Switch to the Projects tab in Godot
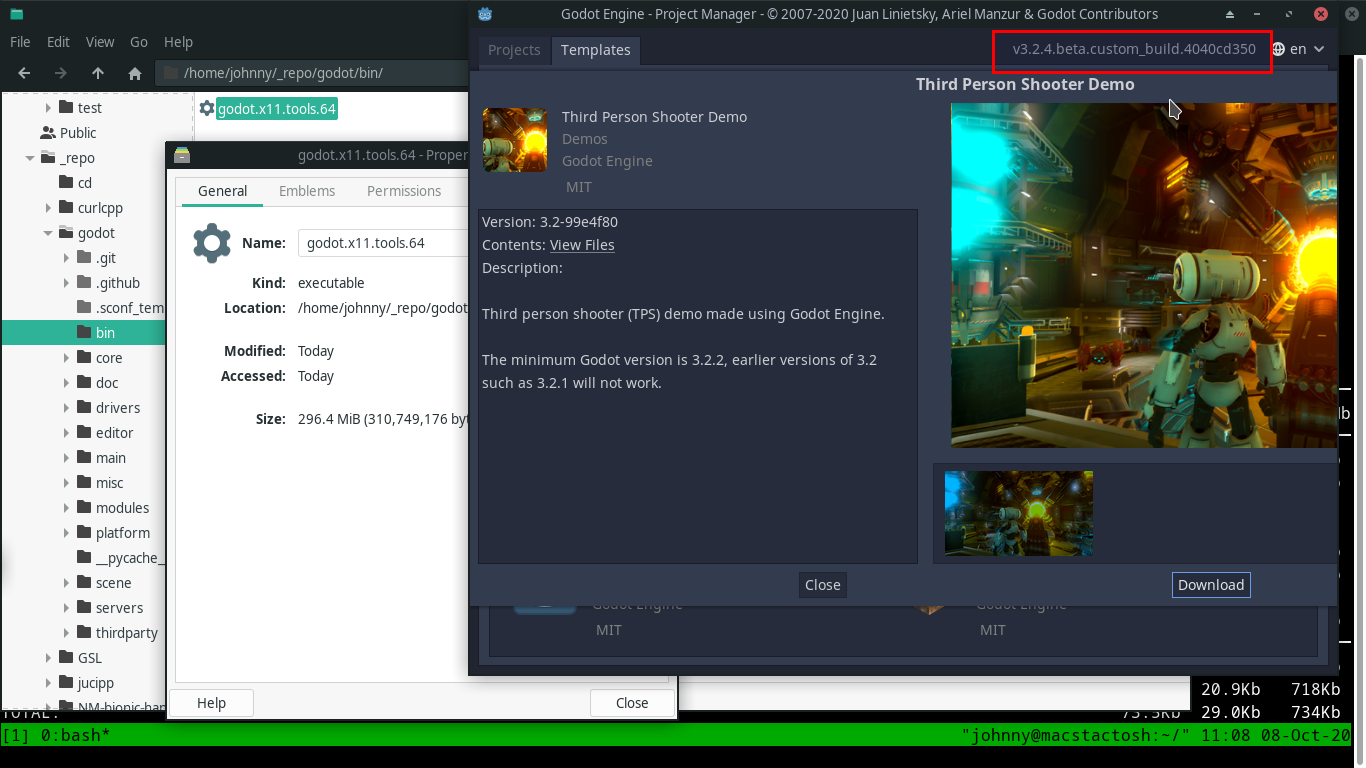 pos(514,50)
